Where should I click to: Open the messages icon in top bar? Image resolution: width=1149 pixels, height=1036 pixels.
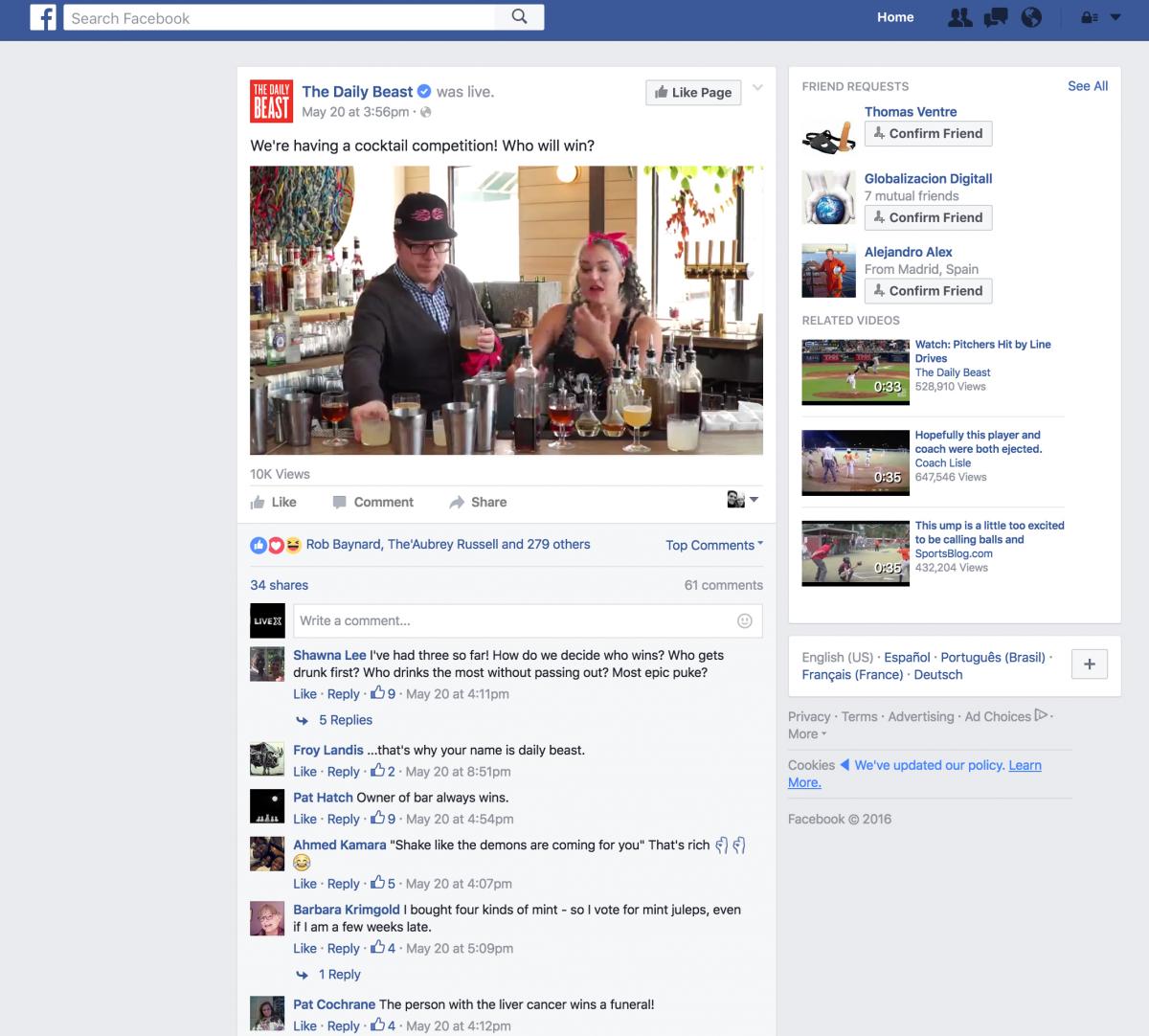click(996, 17)
